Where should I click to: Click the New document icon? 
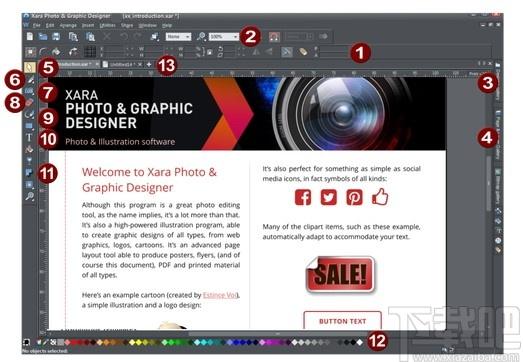[x=30, y=36]
